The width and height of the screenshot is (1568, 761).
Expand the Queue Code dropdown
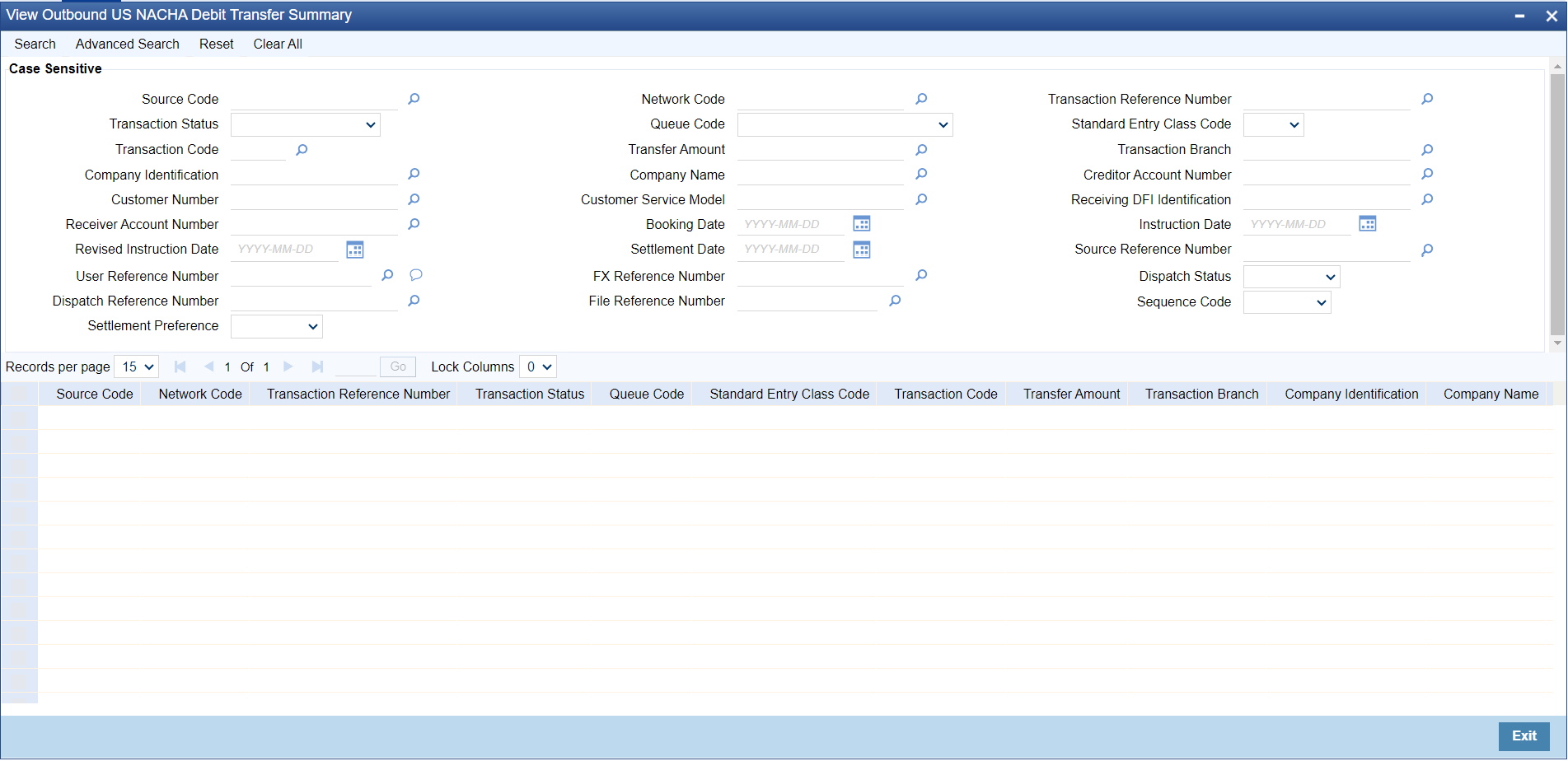click(845, 125)
